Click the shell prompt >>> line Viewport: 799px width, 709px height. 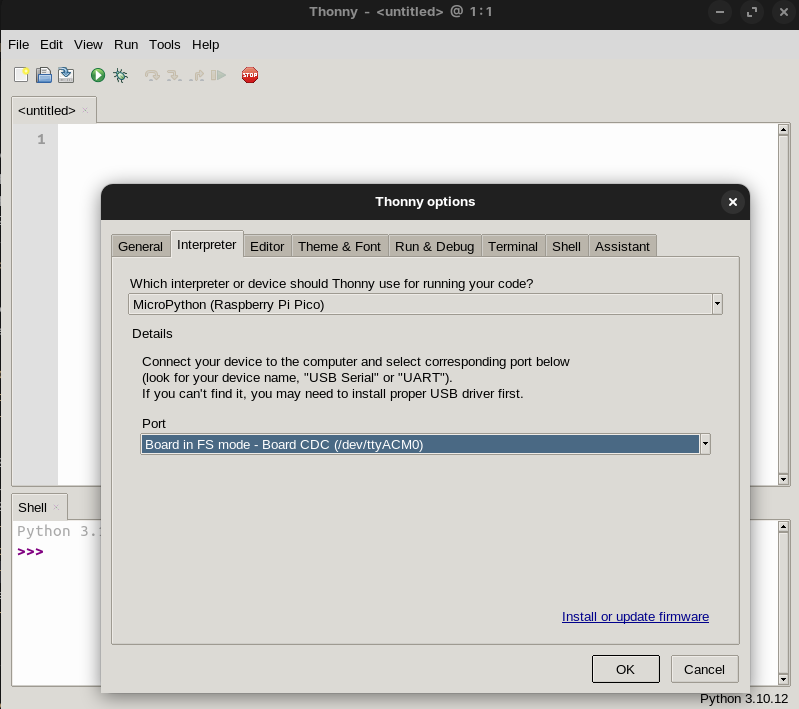click(30, 552)
